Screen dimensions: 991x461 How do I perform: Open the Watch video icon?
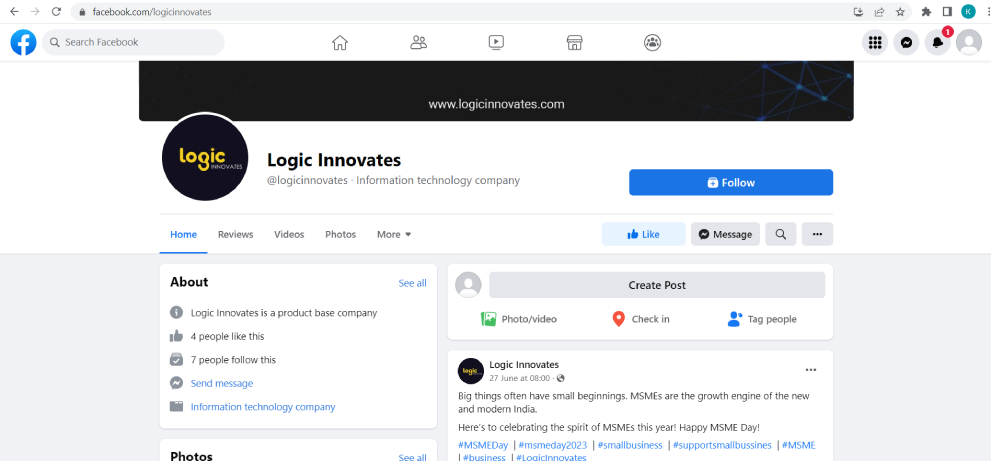click(x=496, y=42)
